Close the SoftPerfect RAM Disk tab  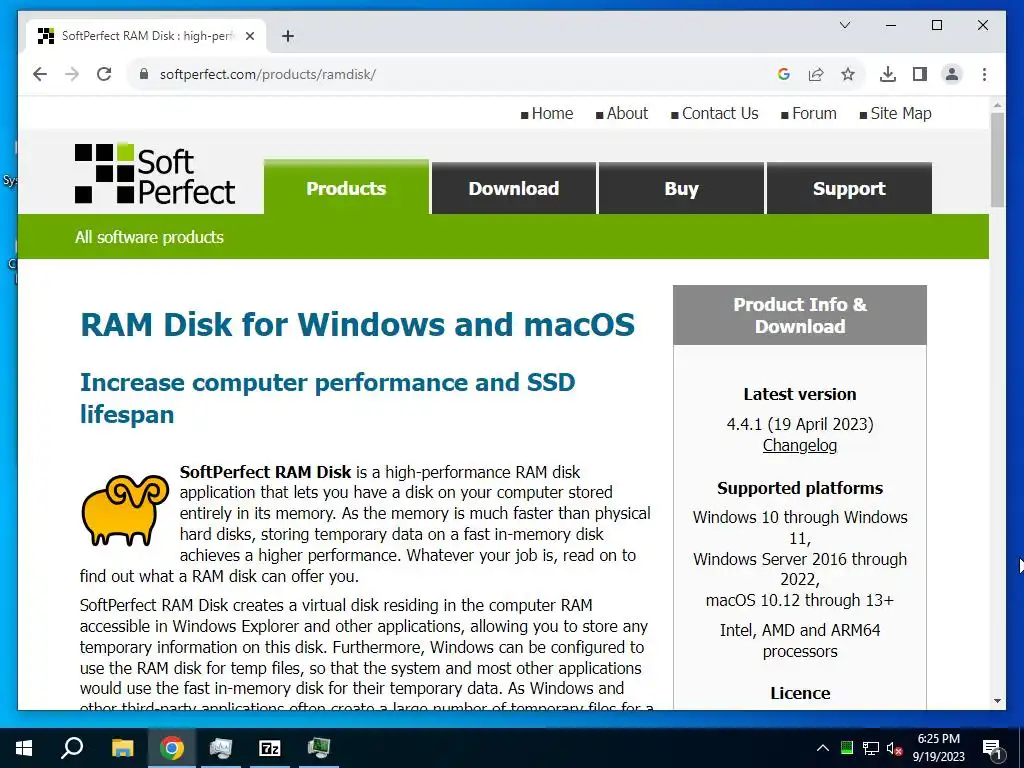249,37
